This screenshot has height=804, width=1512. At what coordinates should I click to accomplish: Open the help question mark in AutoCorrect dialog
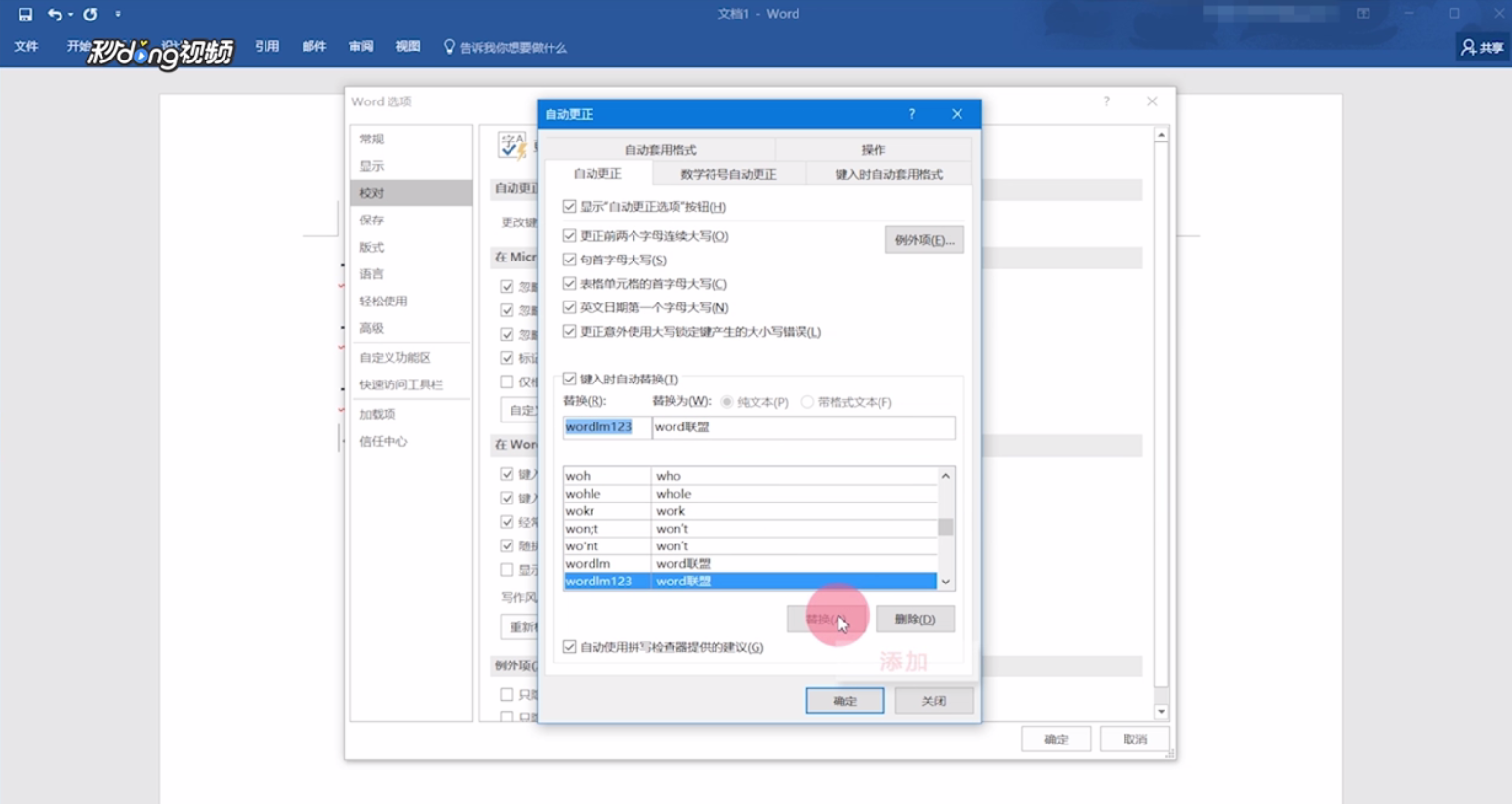coord(911,113)
